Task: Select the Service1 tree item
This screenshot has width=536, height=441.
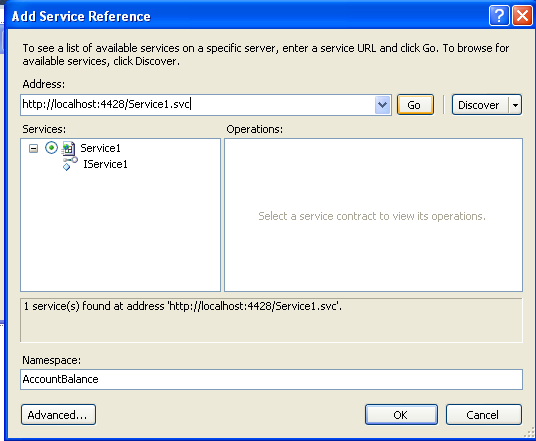Action: point(100,148)
